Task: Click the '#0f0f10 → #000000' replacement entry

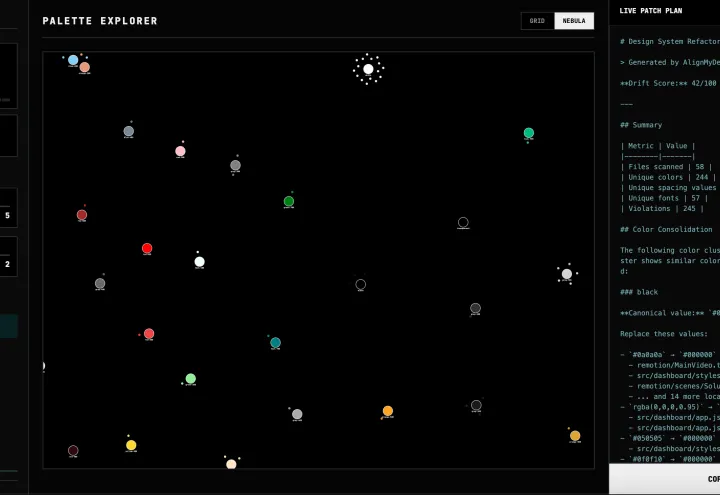Action: [x=669, y=459]
